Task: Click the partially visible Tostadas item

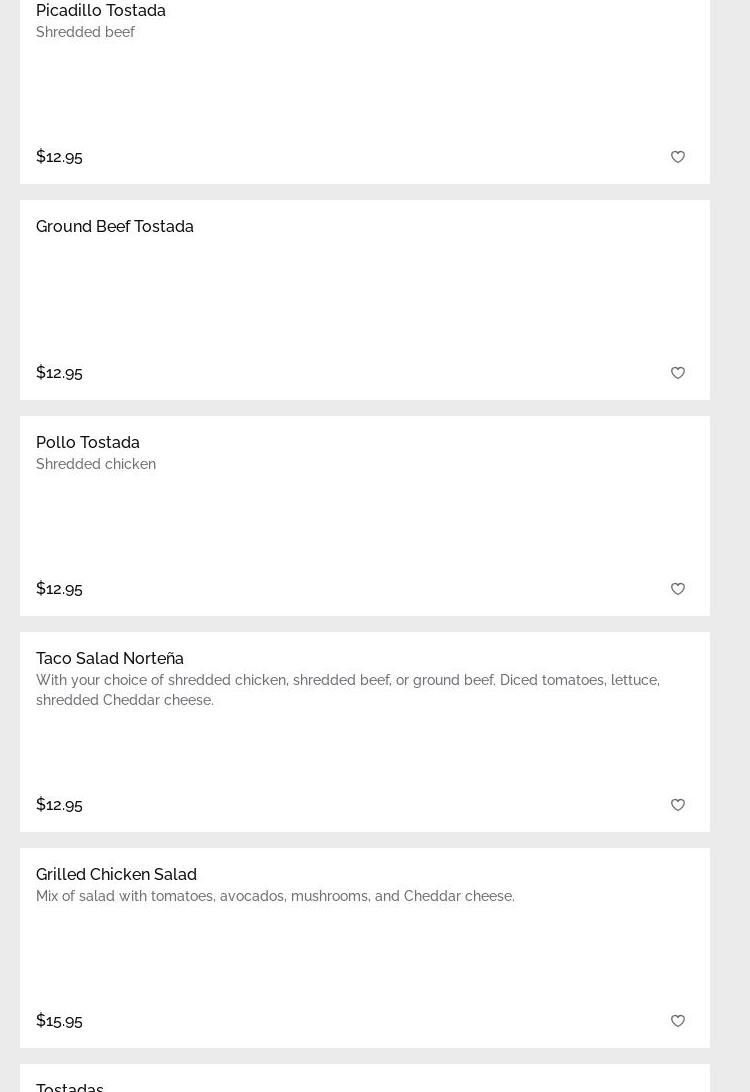Action: pyautogui.click(x=70, y=1086)
